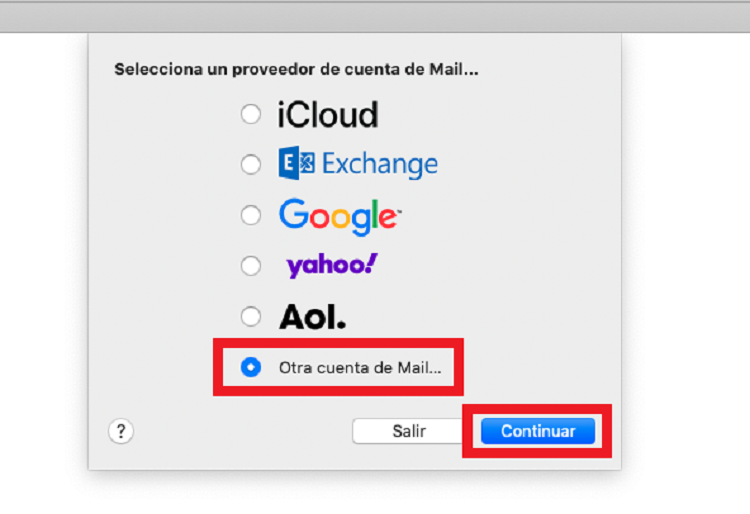Click the gray window title bar
Viewport: 750px width, 514px height.
pos(375,17)
